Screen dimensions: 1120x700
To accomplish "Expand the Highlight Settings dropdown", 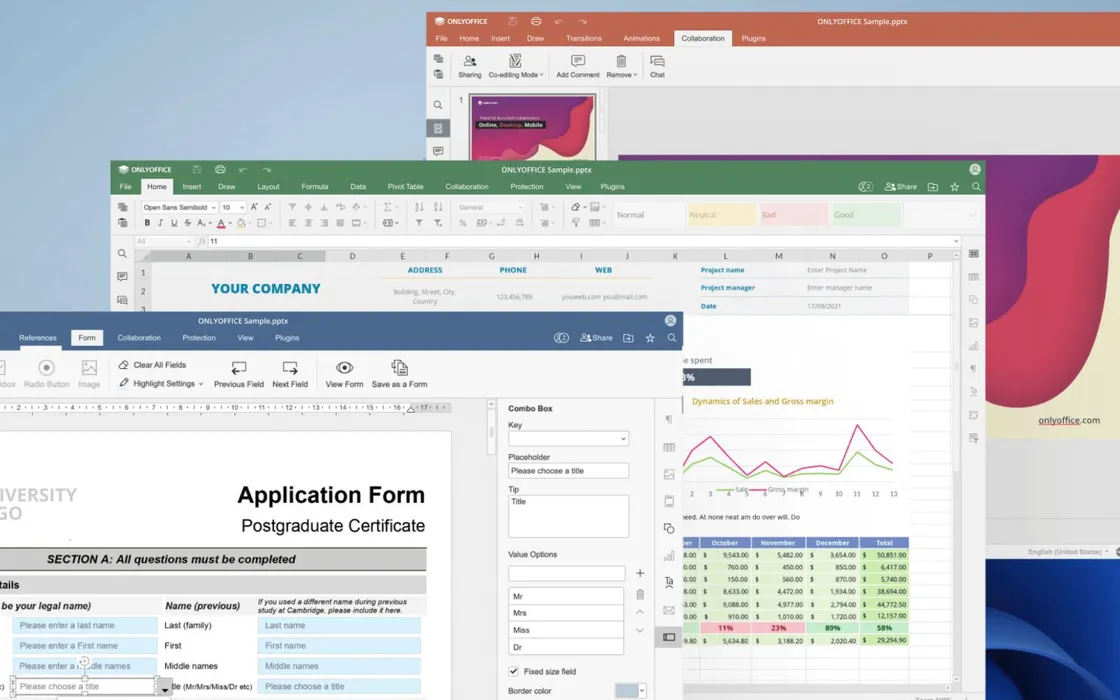I will tap(201, 384).
